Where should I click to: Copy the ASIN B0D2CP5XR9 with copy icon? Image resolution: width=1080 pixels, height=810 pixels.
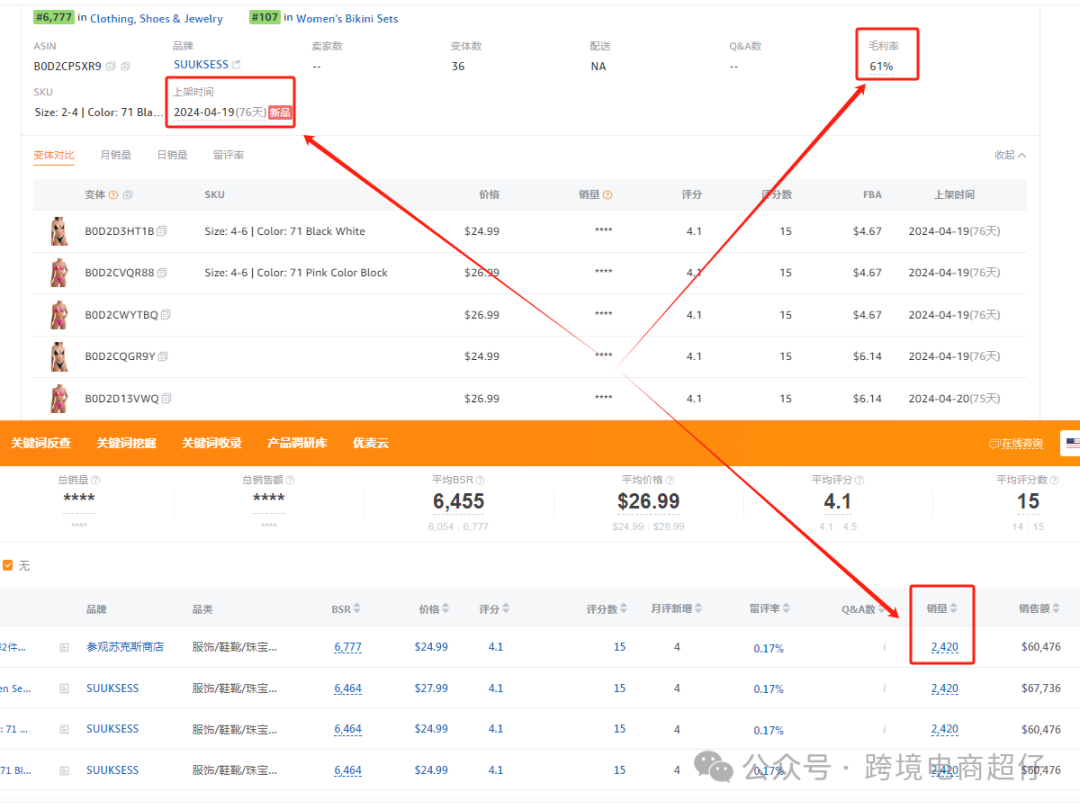click(x=111, y=67)
